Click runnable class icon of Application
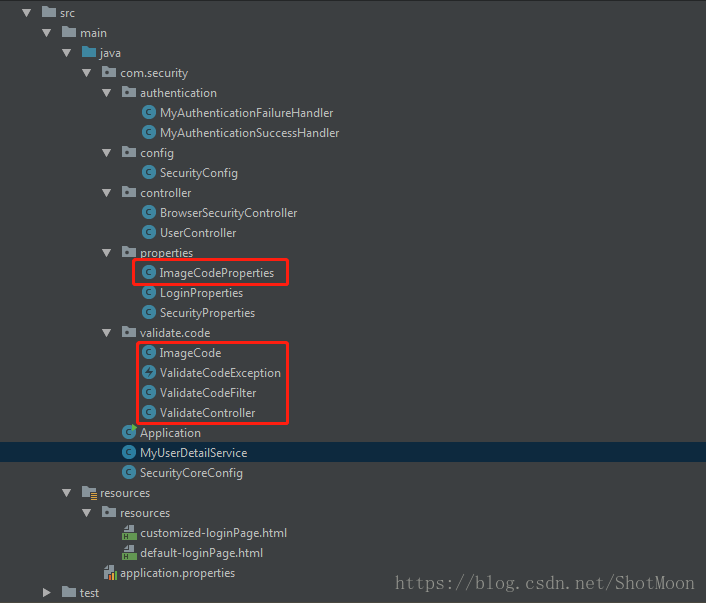Image resolution: width=706 pixels, height=603 pixels. click(129, 431)
